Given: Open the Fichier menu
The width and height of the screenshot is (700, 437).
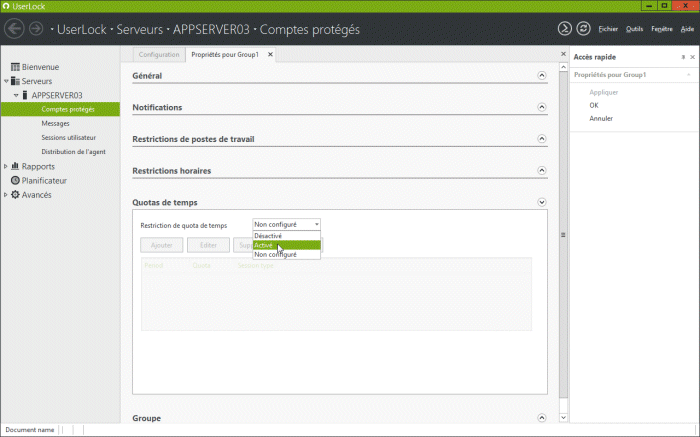Looking at the screenshot, I should point(608,29).
